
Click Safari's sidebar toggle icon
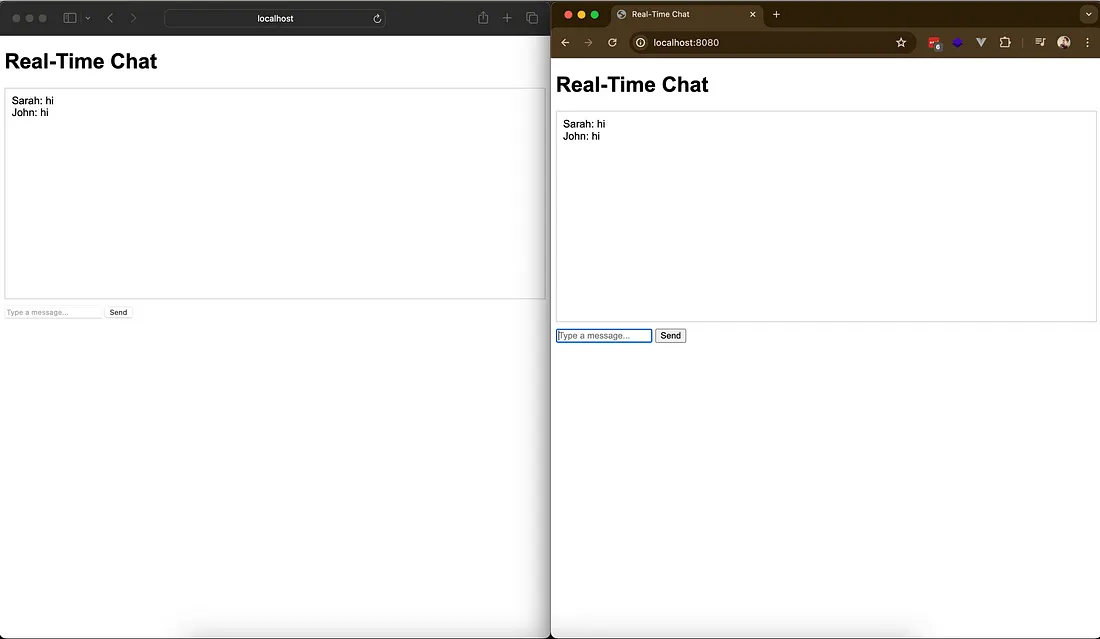point(69,18)
